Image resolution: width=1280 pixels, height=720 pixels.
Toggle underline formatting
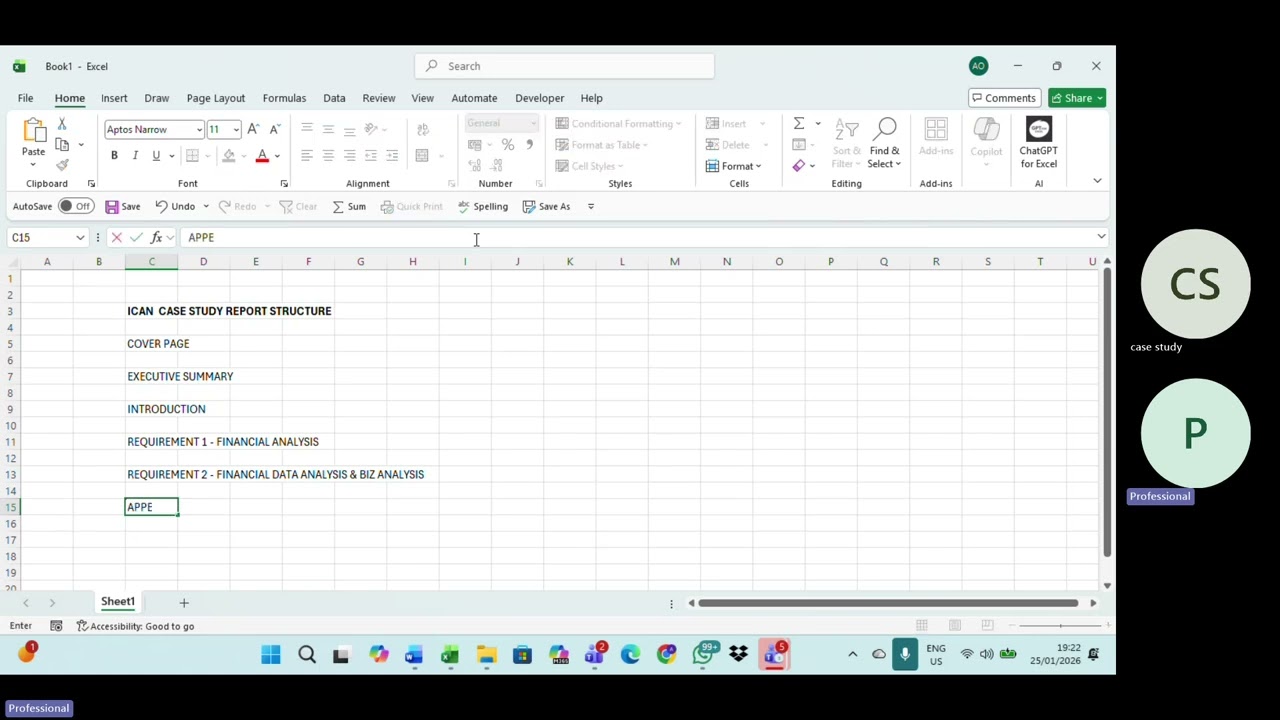pyautogui.click(x=156, y=155)
